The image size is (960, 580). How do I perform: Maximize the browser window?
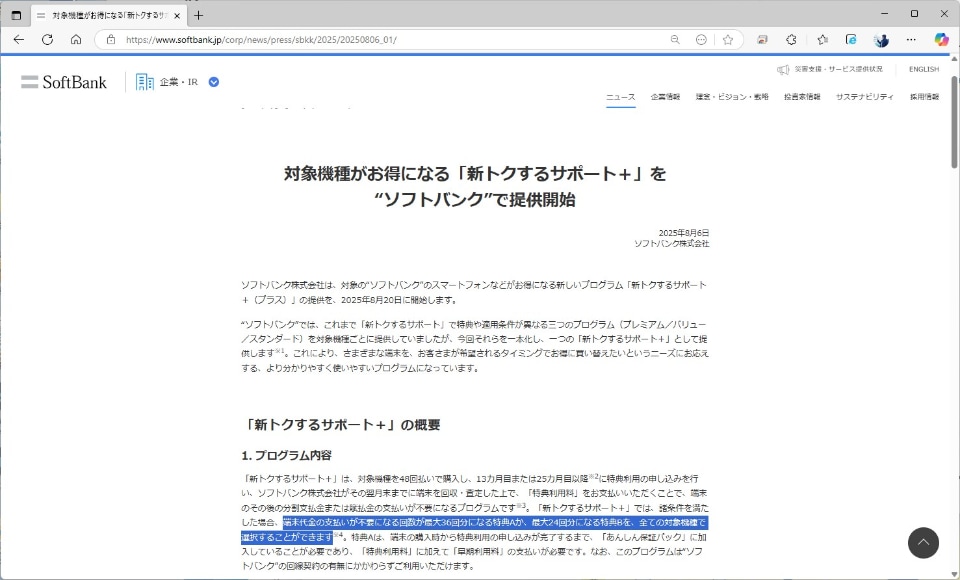[x=914, y=13]
